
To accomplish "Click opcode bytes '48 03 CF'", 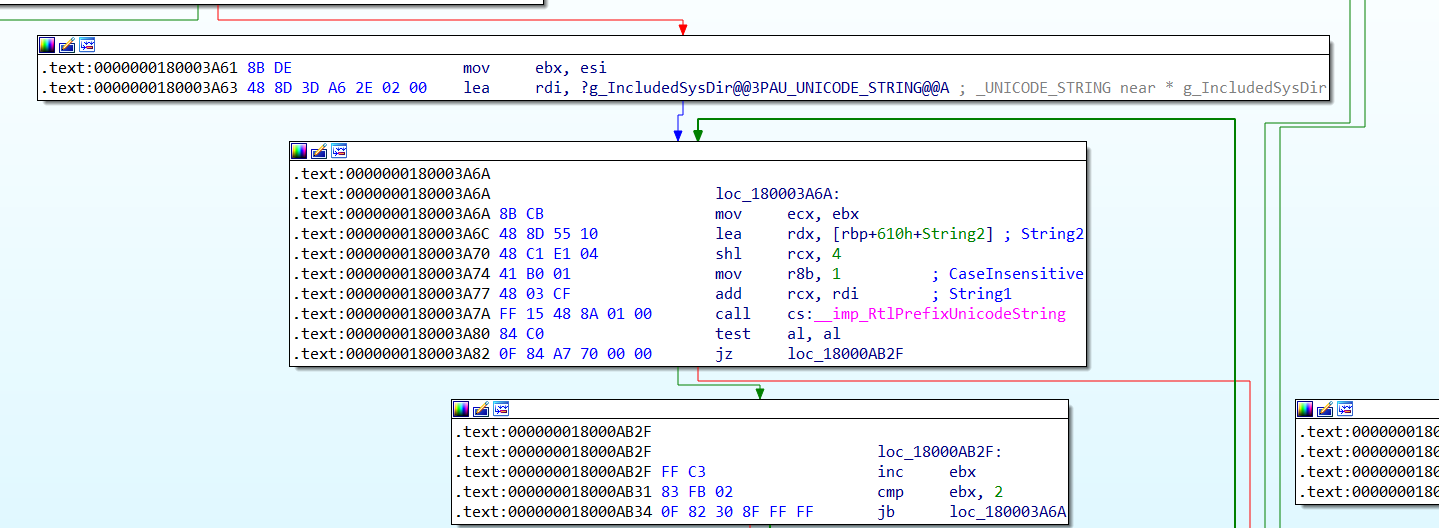I will pos(535,294).
